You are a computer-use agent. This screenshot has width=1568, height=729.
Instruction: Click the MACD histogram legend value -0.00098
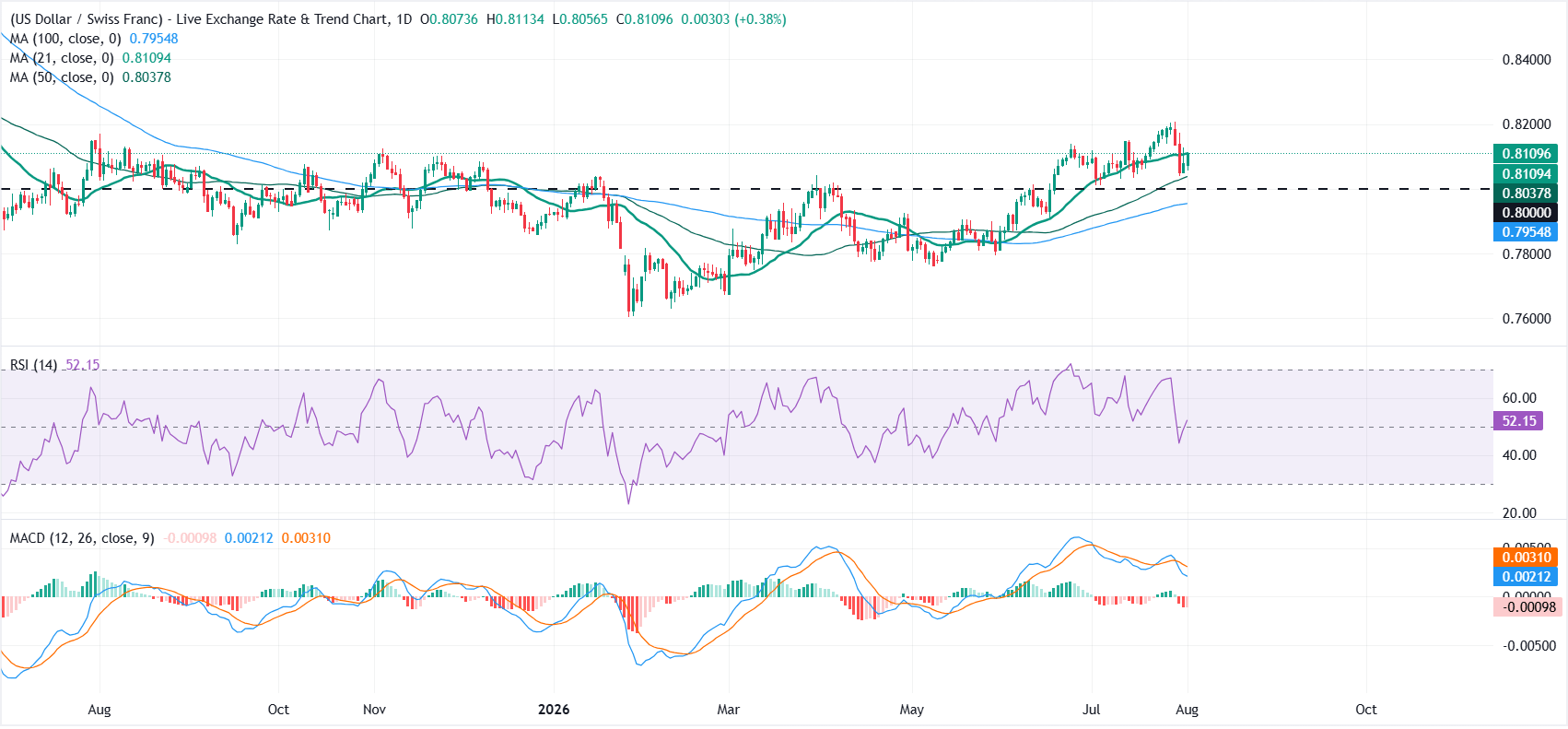pos(190,538)
